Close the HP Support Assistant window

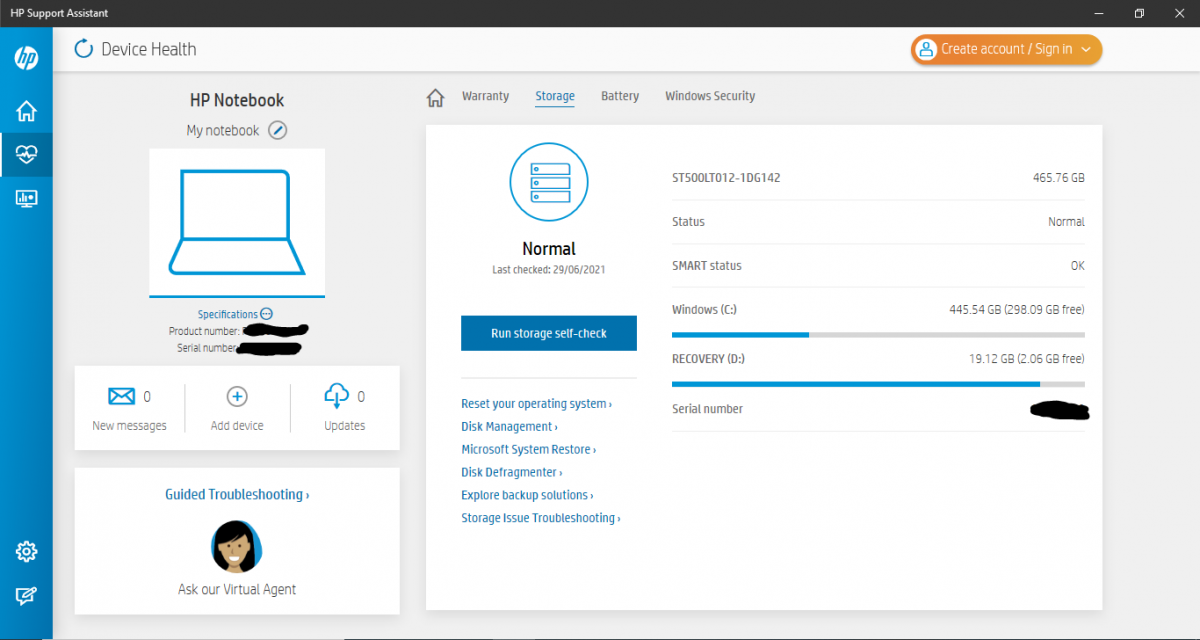point(1181,13)
